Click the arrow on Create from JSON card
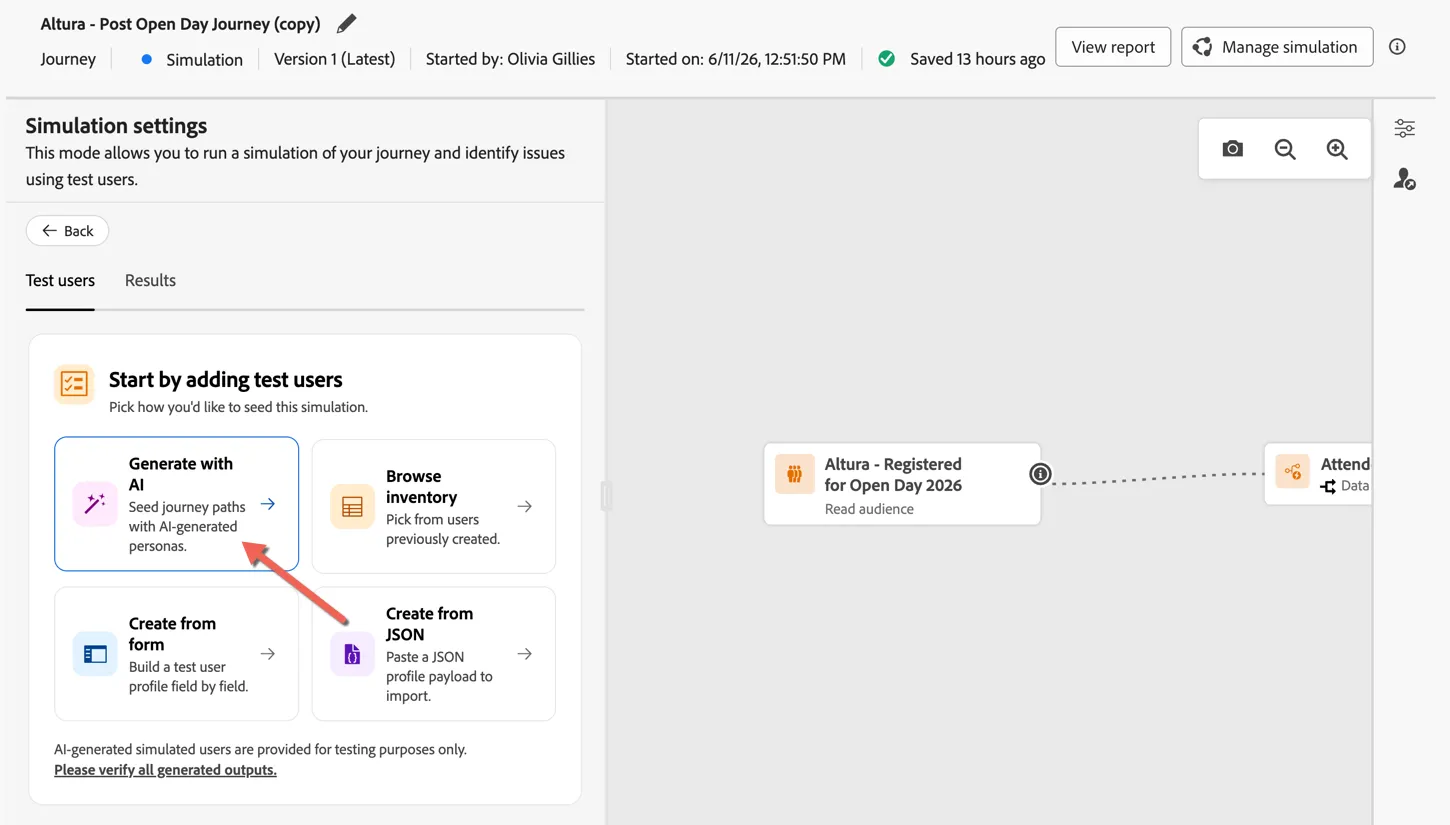Image resolution: width=1450 pixels, height=825 pixels. pos(525,654)
